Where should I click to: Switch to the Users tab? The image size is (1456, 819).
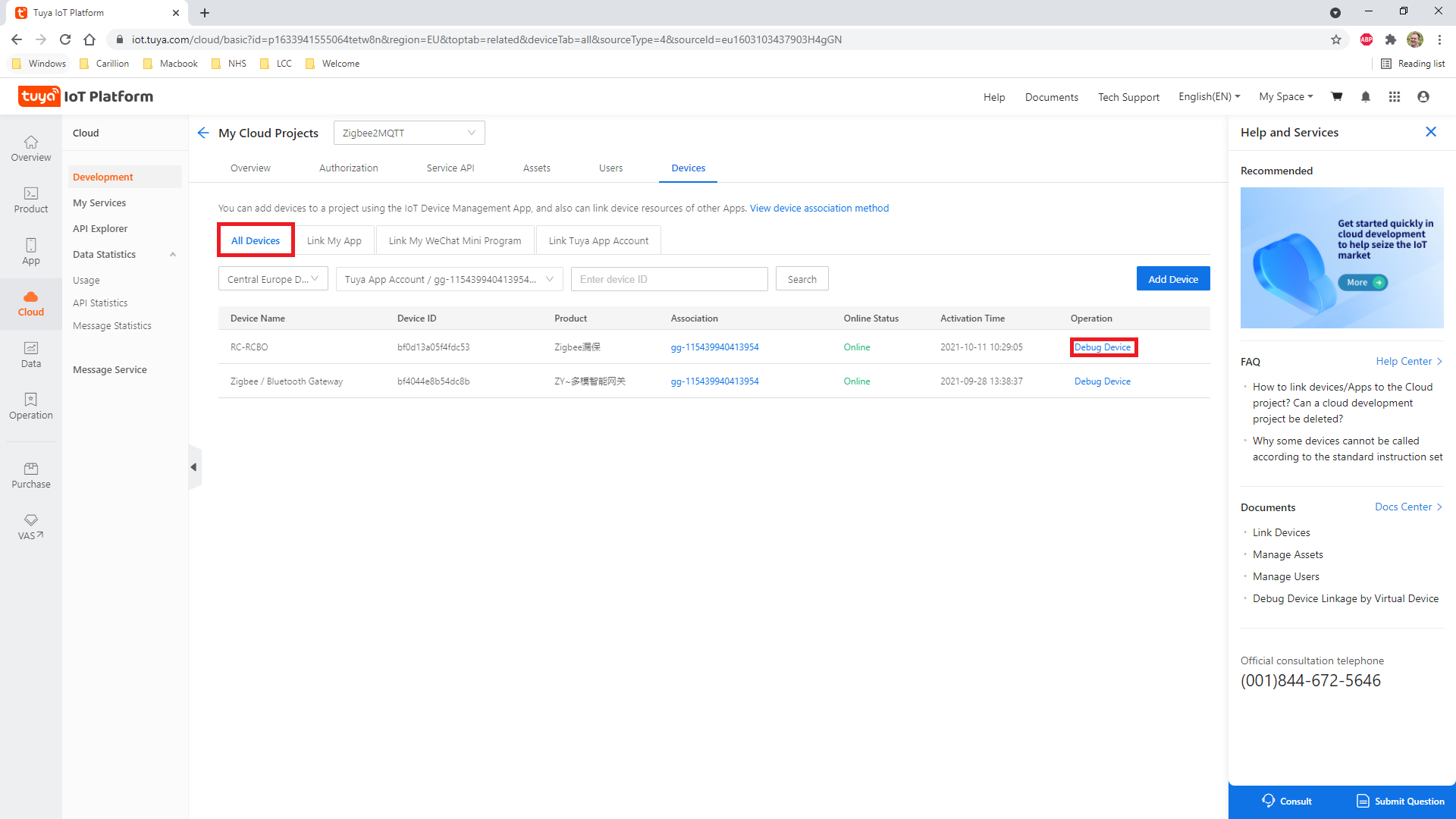(x=610, y=168)
